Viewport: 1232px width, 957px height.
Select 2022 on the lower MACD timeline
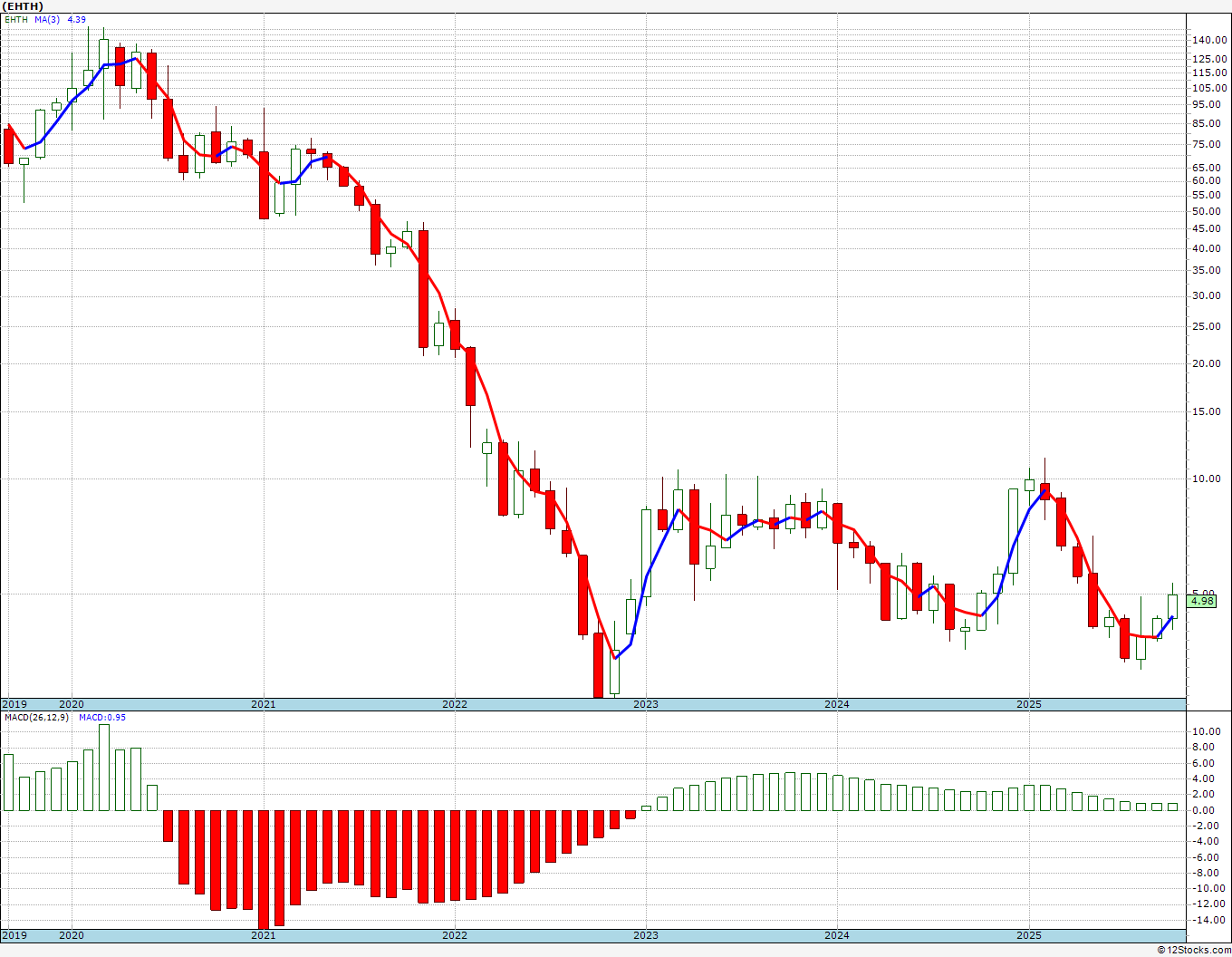454,935
